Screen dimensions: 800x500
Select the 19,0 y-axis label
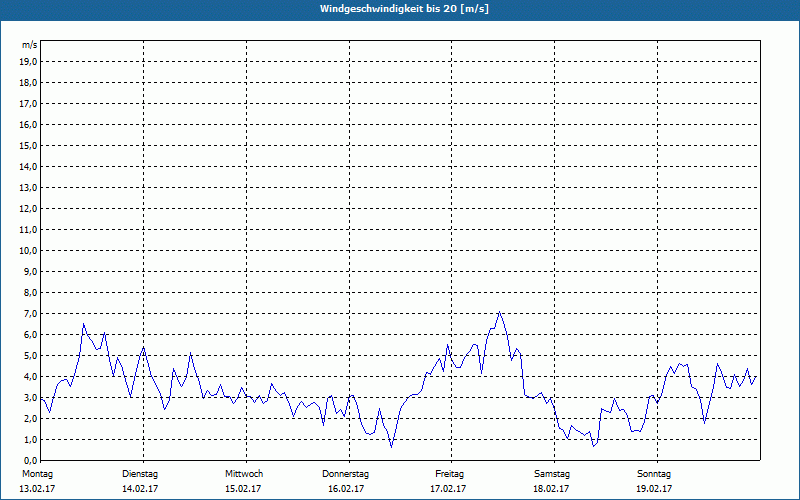(29, 62)
